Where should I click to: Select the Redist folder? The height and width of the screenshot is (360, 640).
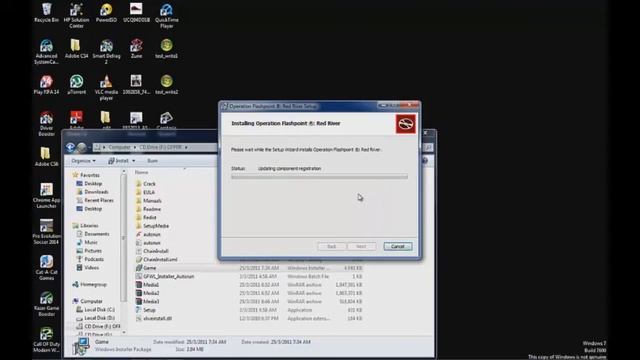(146, 217)
